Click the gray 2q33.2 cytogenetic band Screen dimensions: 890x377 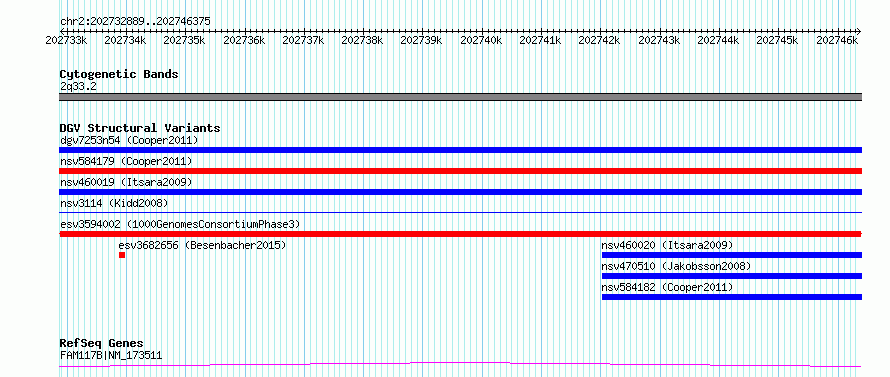tap(460, 97)
